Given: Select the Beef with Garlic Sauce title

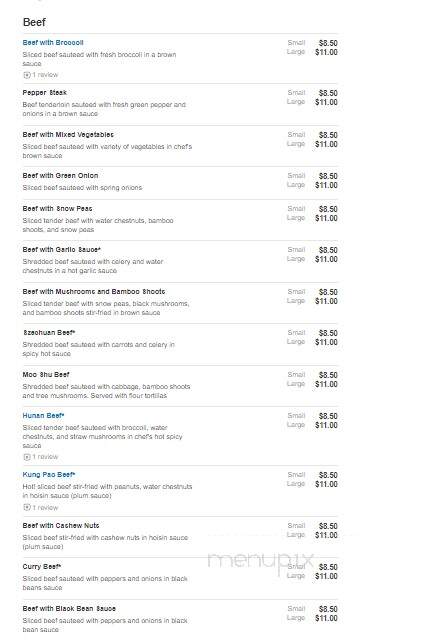Looking at the screenshot, I should pyautogui.click(x=62, y=250).
